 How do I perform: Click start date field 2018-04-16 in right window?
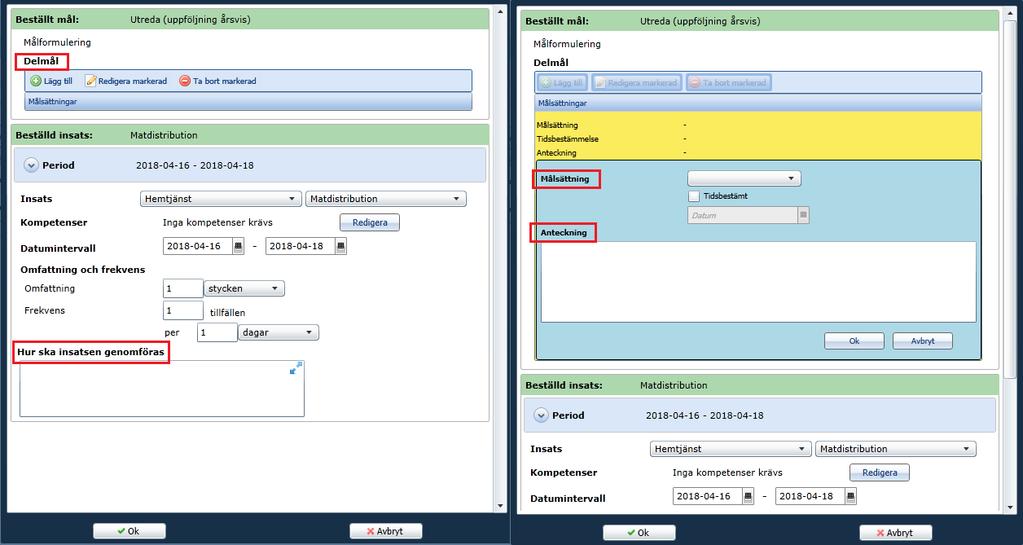click(x=708, y=496)
